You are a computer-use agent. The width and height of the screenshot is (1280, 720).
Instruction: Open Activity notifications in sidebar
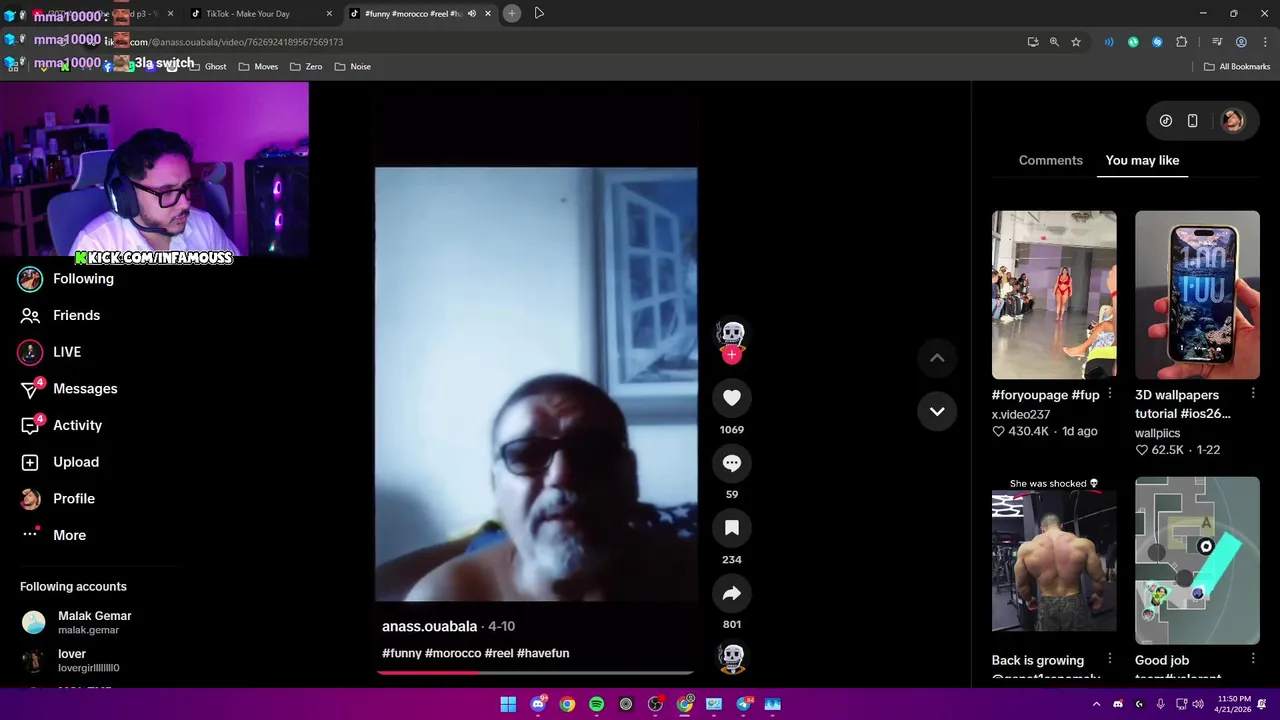(x=62, y=425)
